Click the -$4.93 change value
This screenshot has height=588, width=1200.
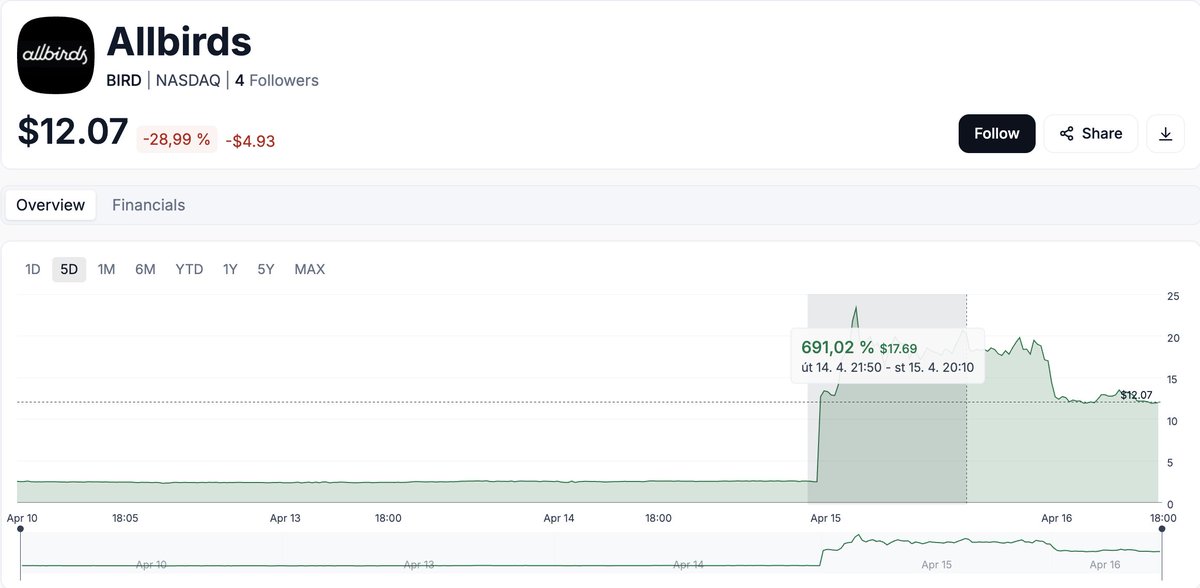pos(250,141)
